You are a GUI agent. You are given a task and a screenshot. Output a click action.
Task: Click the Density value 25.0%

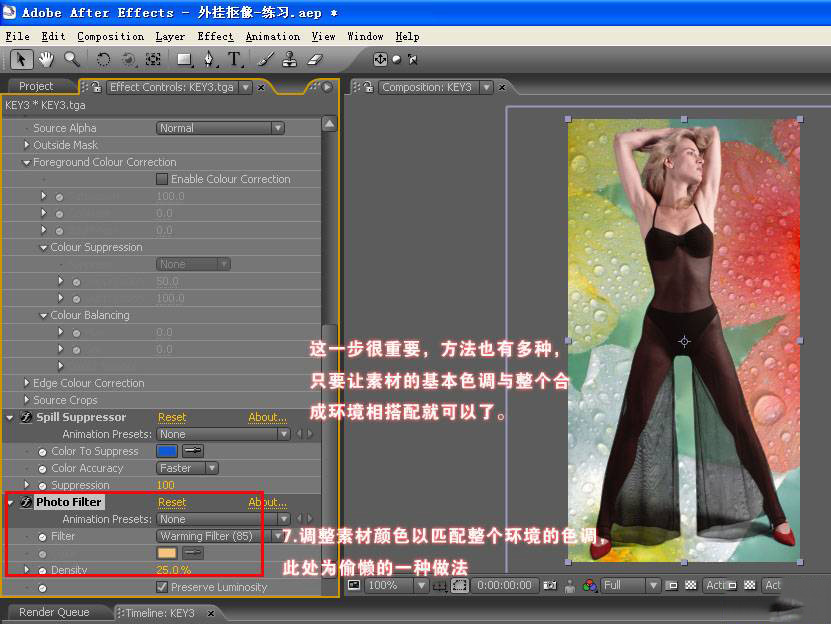pyautogui.click(x=173, y=570)
